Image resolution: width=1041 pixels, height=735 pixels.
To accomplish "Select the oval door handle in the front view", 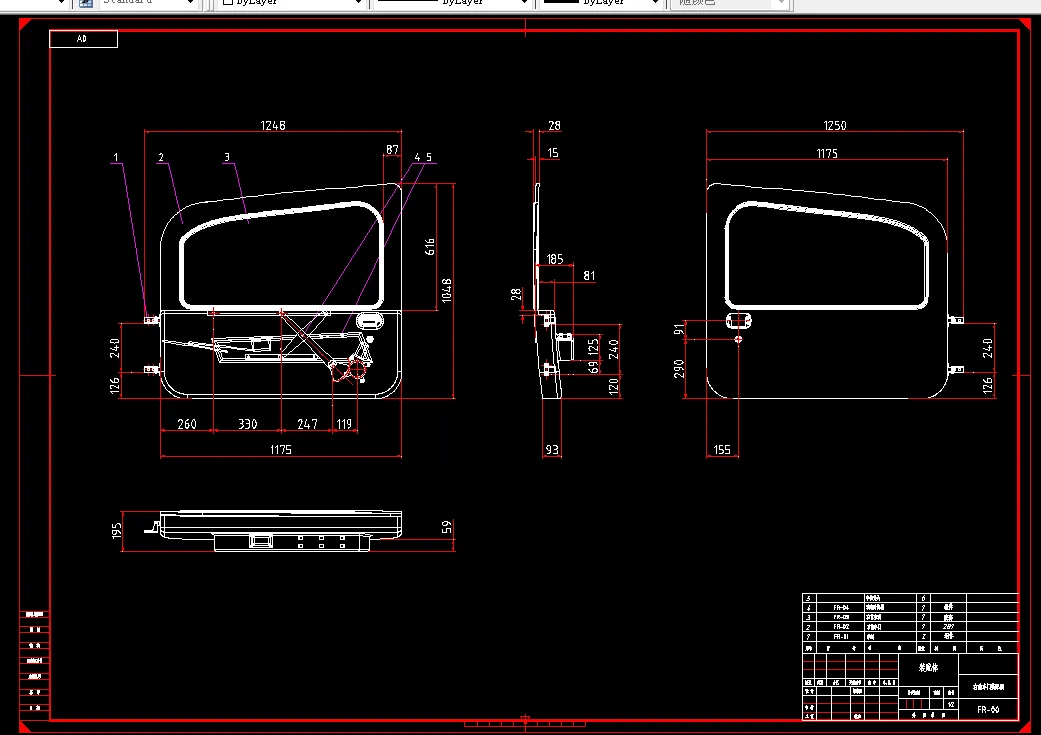I will click(x=370, y=321).
